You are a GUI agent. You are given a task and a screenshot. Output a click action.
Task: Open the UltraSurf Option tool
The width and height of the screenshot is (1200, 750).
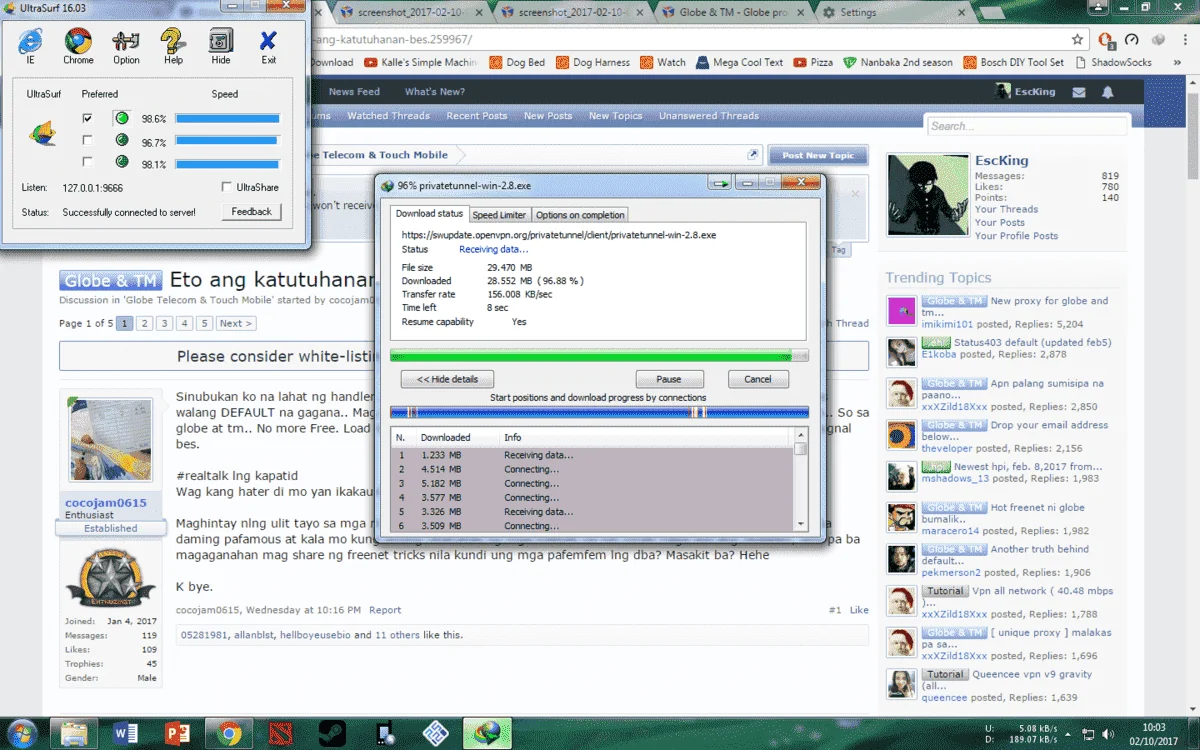pos(126,46)
